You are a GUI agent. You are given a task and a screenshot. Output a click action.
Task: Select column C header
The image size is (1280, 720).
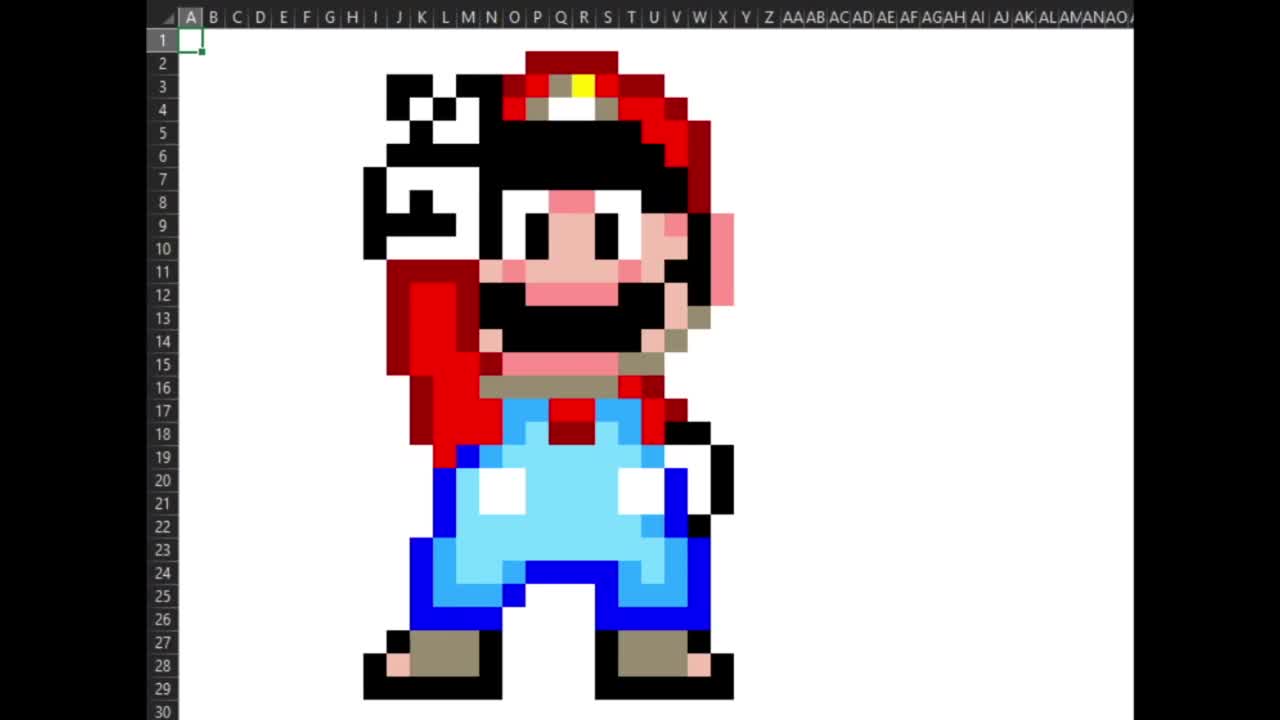(237, 17)
